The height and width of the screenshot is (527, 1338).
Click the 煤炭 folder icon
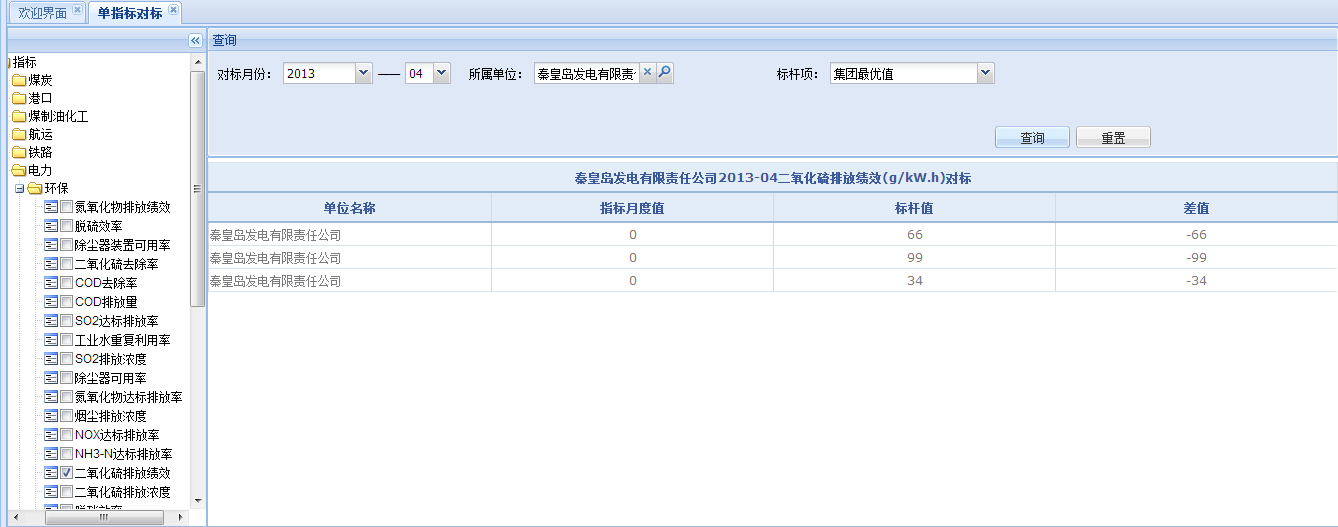coord(19,80)
